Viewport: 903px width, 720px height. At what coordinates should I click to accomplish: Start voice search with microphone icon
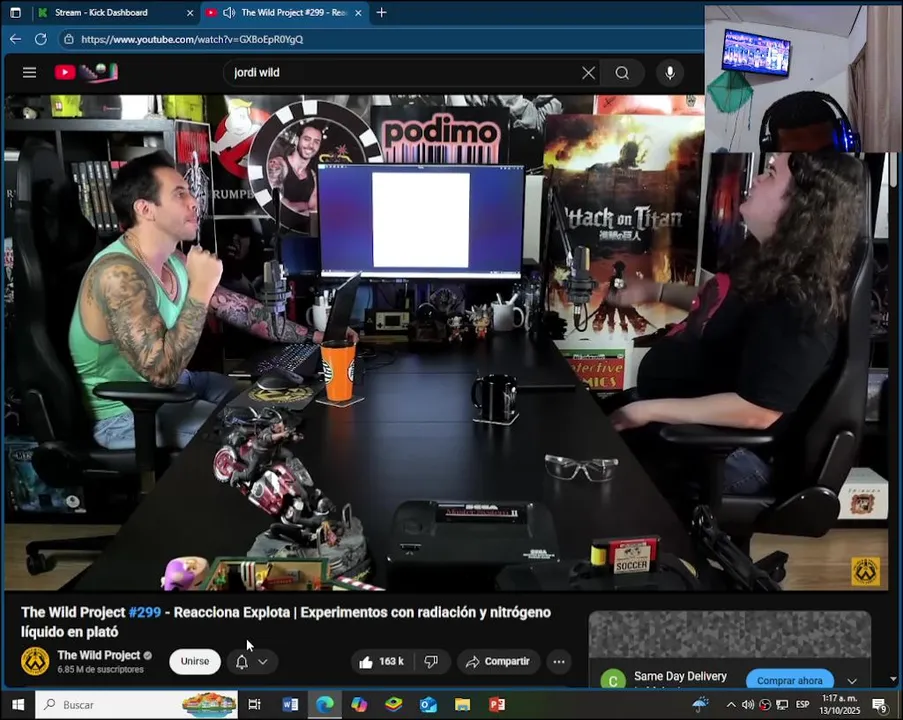pyautogui.click(x=670, y=73)
